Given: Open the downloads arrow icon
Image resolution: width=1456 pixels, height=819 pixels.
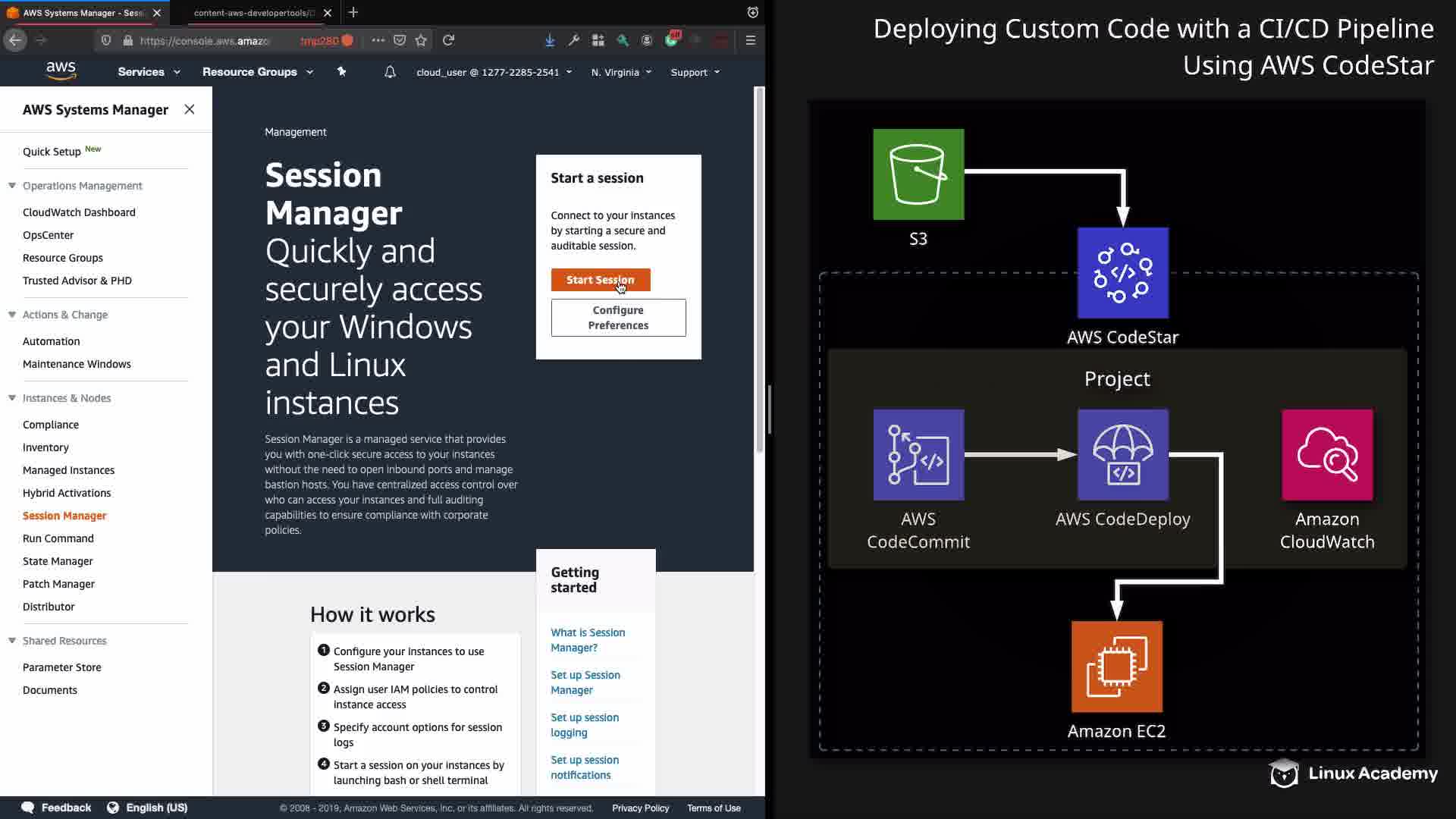Looking at the screenshot, I should tap(550, 40).
